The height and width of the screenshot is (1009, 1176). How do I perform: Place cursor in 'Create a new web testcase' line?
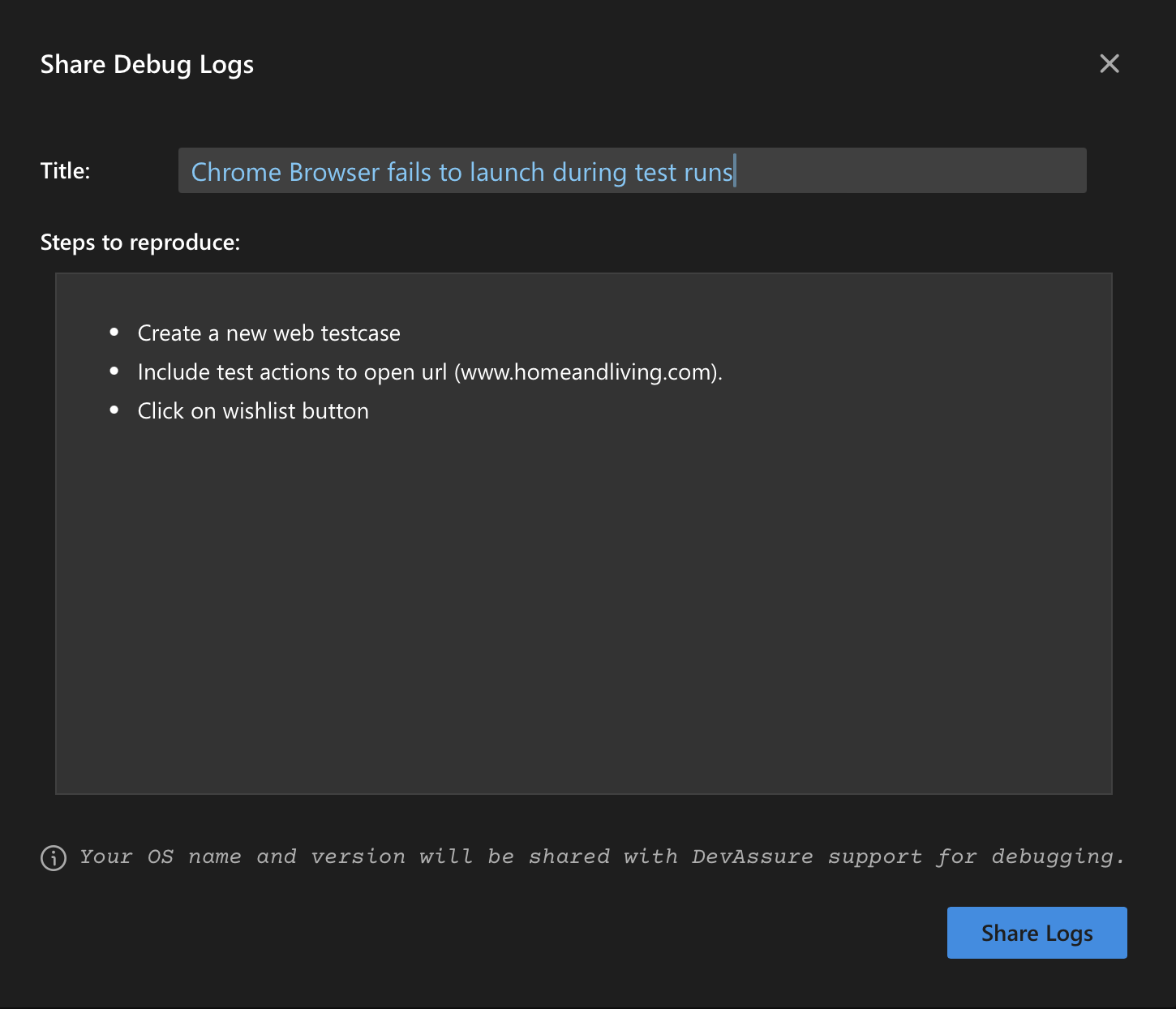pos(268,333)
